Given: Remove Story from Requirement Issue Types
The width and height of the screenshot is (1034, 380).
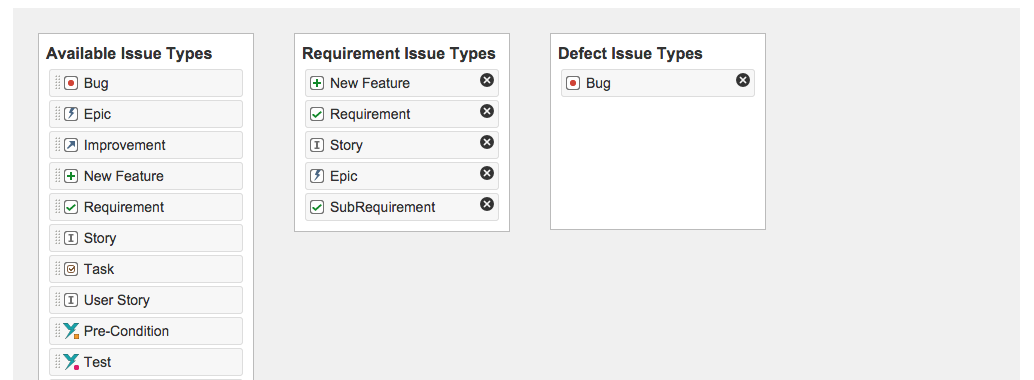Looking at the screenshot, I should pos(487,142).
